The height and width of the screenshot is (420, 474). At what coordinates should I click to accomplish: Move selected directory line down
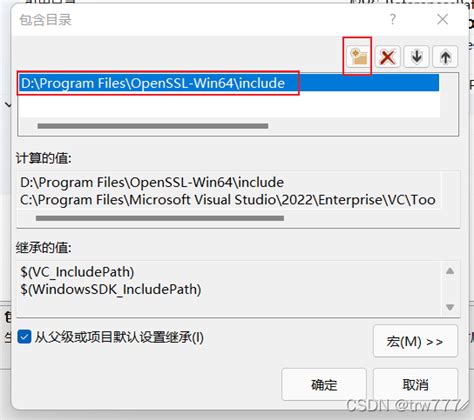[x=416, y=57]
